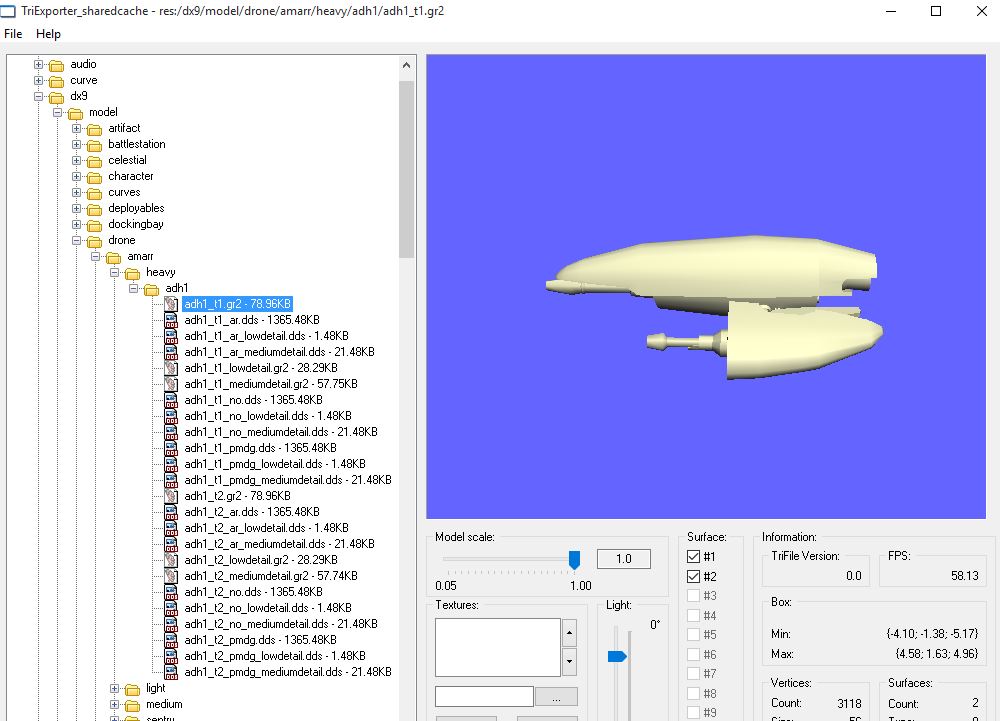Expand the audio folder node

(38, 64)
